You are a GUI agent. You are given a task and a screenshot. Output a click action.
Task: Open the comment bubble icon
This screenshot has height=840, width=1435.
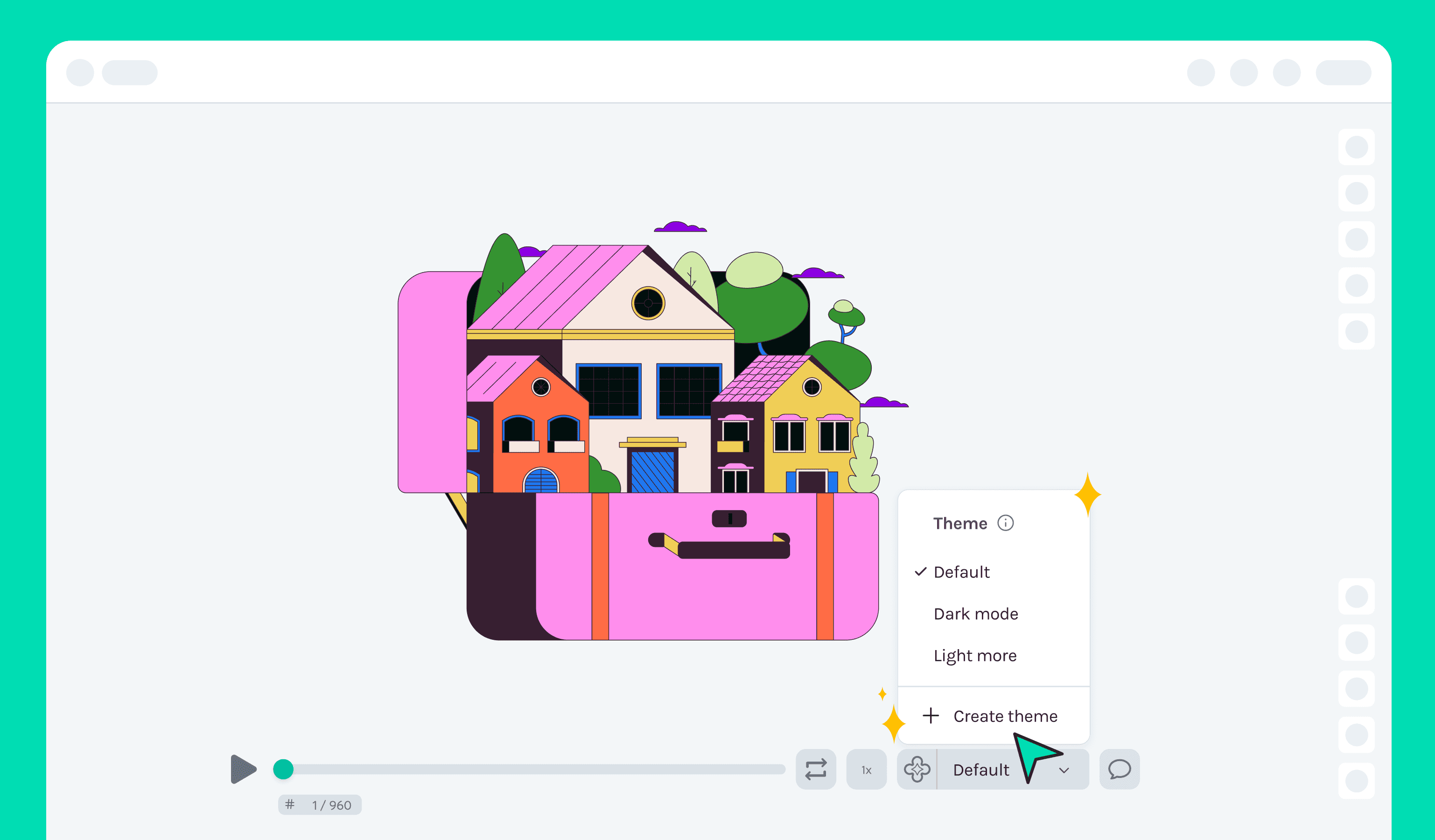(1119, 770)
